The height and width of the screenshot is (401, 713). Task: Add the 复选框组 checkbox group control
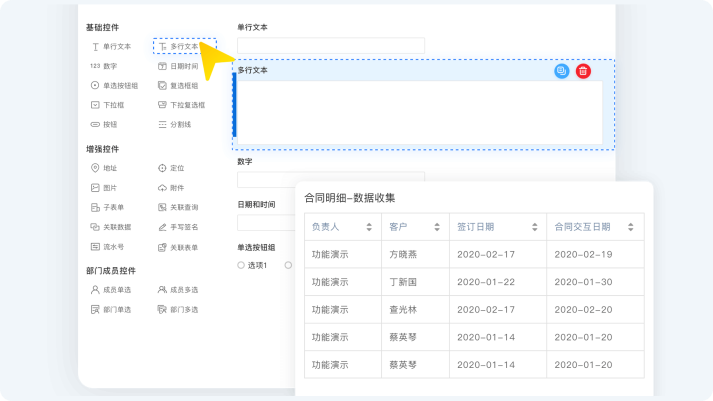click(x=178, y=85)
